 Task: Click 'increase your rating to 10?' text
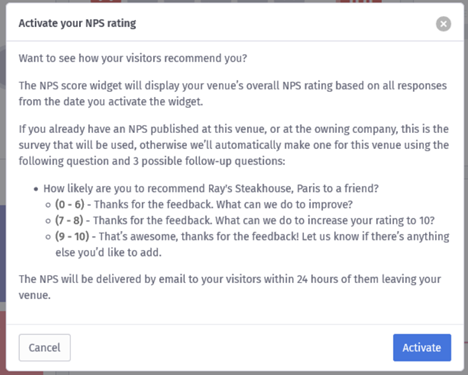371,220
